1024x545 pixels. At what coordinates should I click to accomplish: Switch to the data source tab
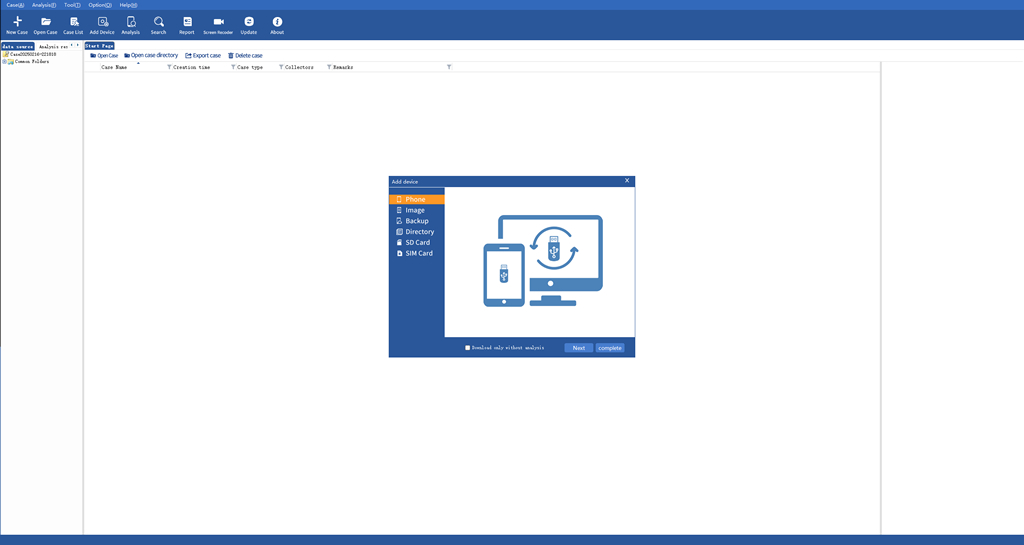(18, 46)
